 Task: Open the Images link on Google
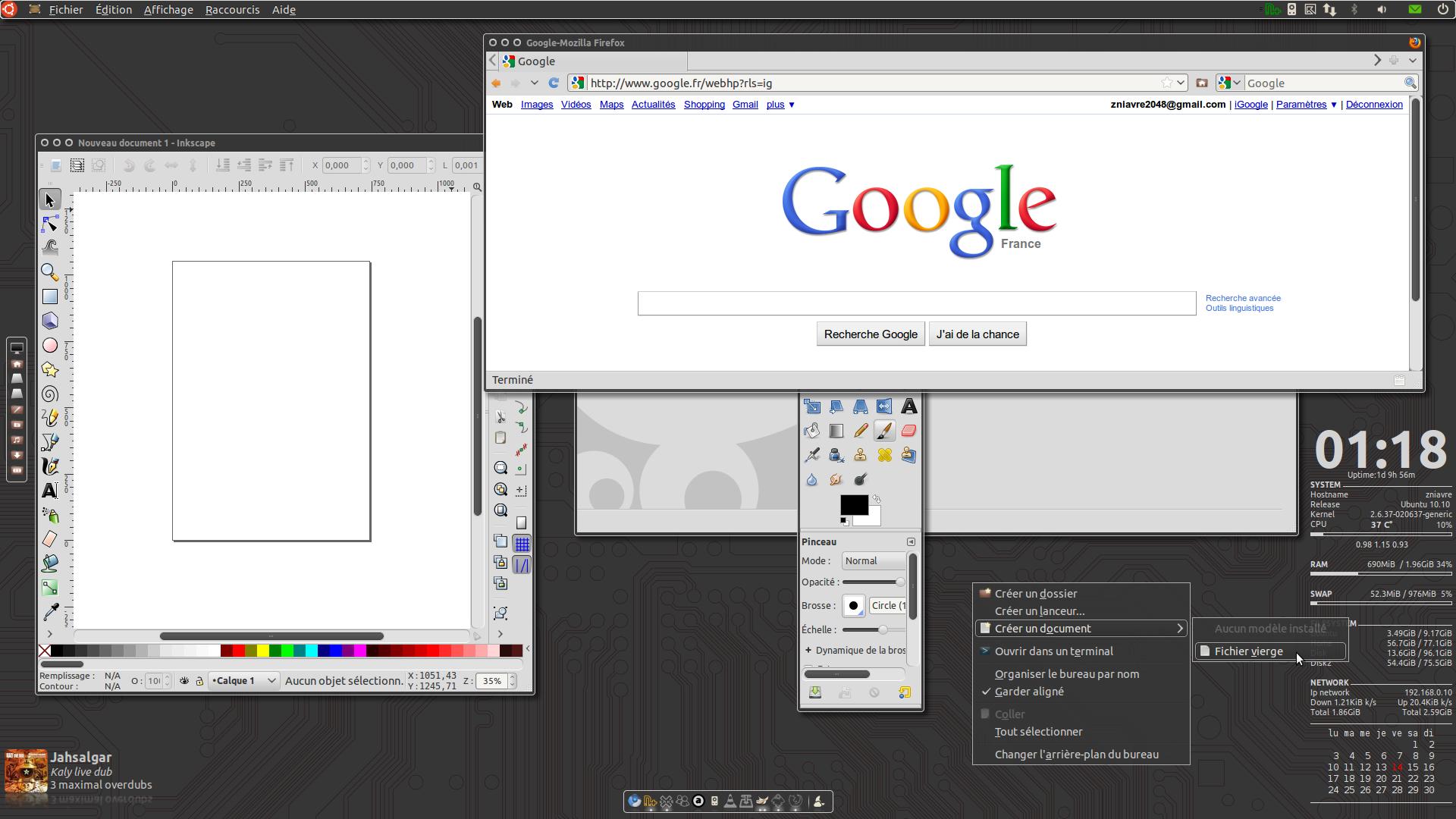[x=537, y=105]
